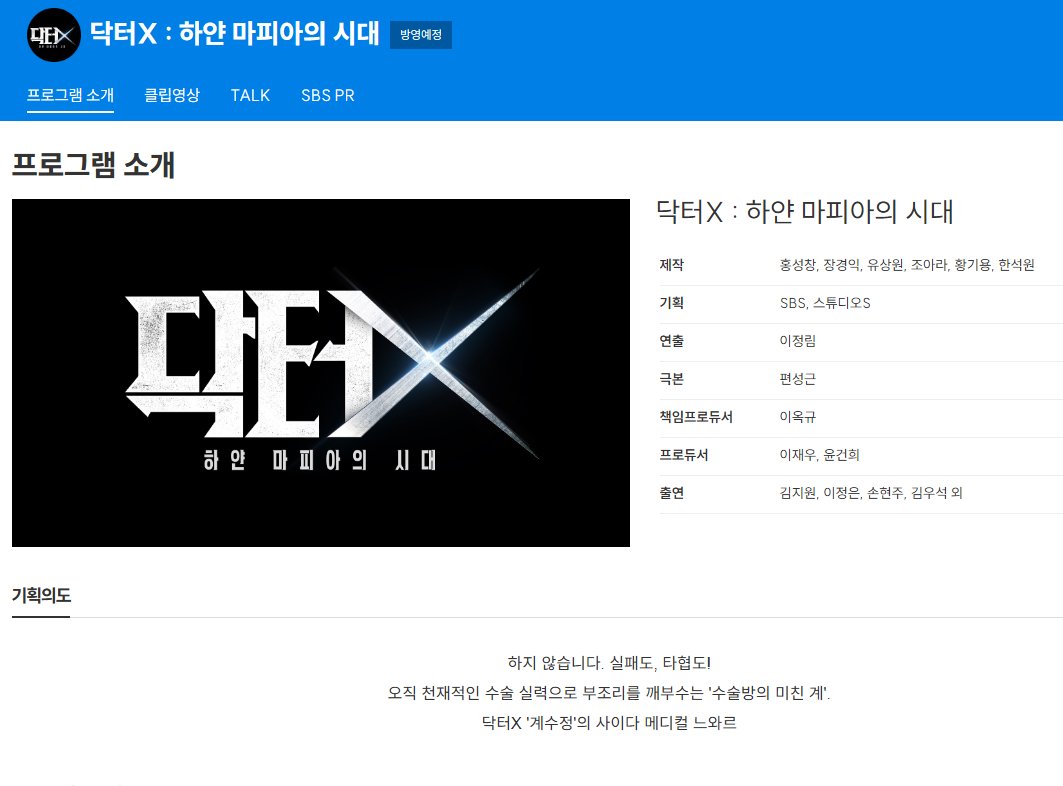The image size is (1063, 786).
Task: Open the 프로그램 소개 tab
Action: (x=71, y=95)
